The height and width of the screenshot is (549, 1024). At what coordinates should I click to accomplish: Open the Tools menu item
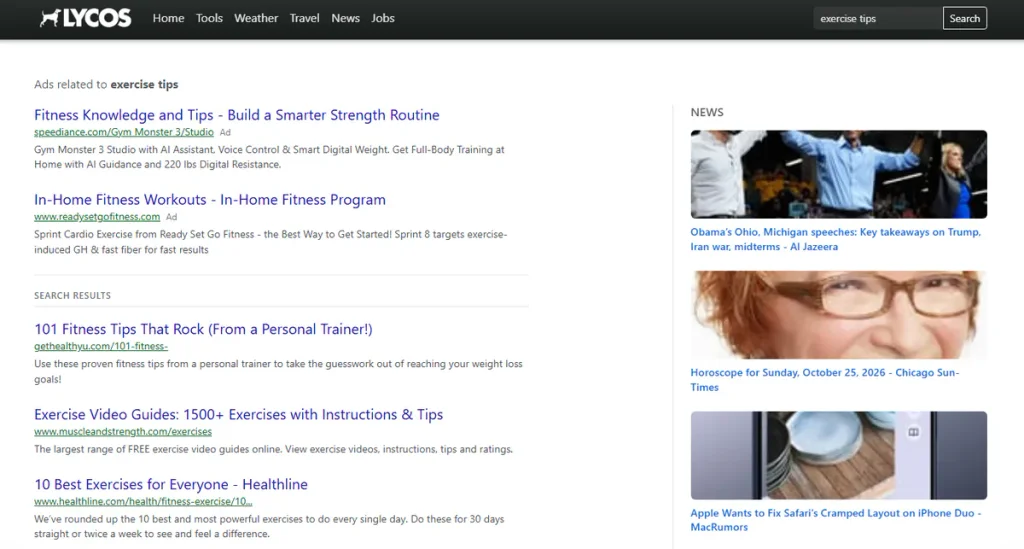[x=209, y=18]
